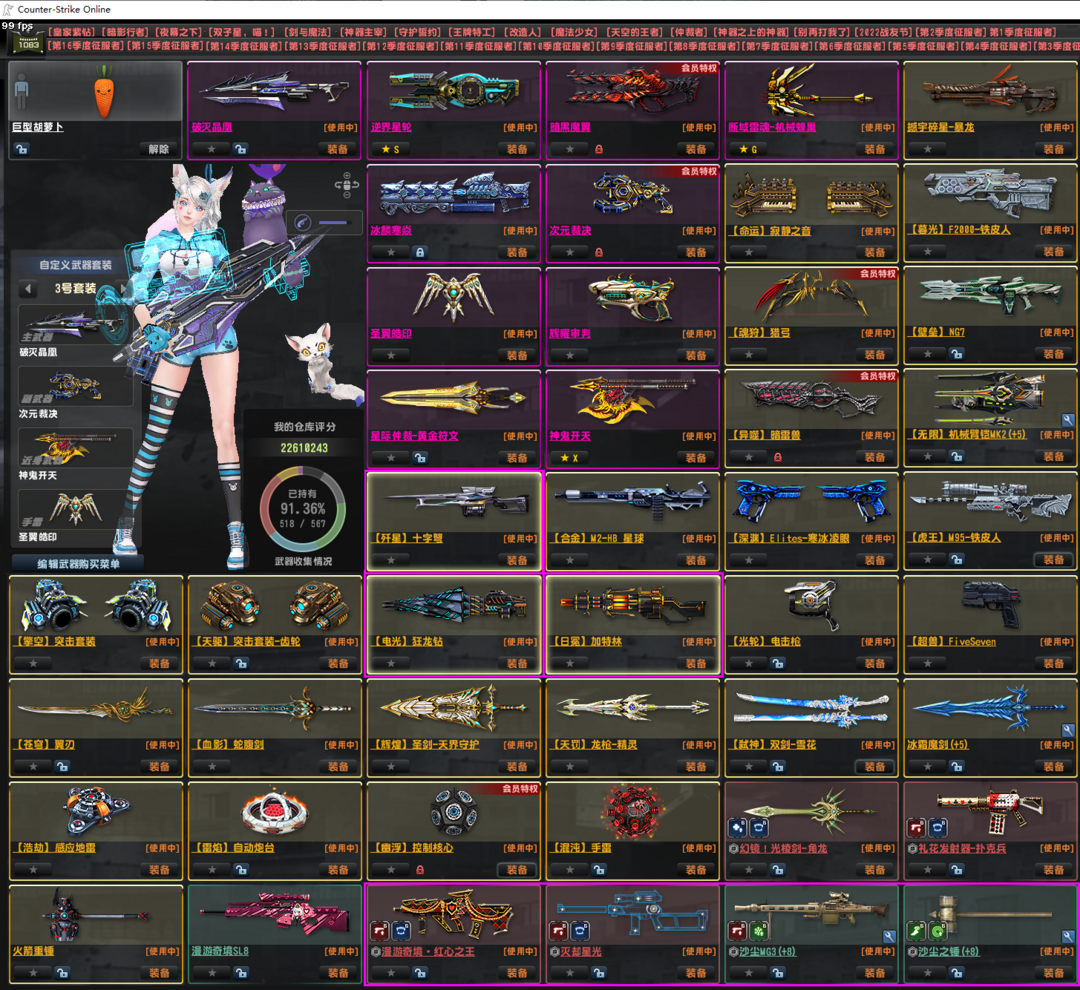Select the 近身武器 slot in the custom set

click(x=74, y=448)
